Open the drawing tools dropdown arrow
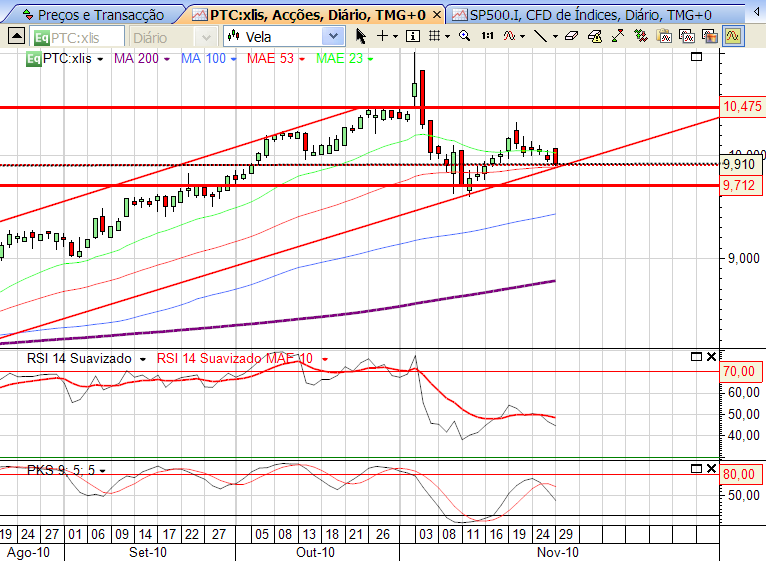Screen dimensions: 766x561 [x=555, y=37]
